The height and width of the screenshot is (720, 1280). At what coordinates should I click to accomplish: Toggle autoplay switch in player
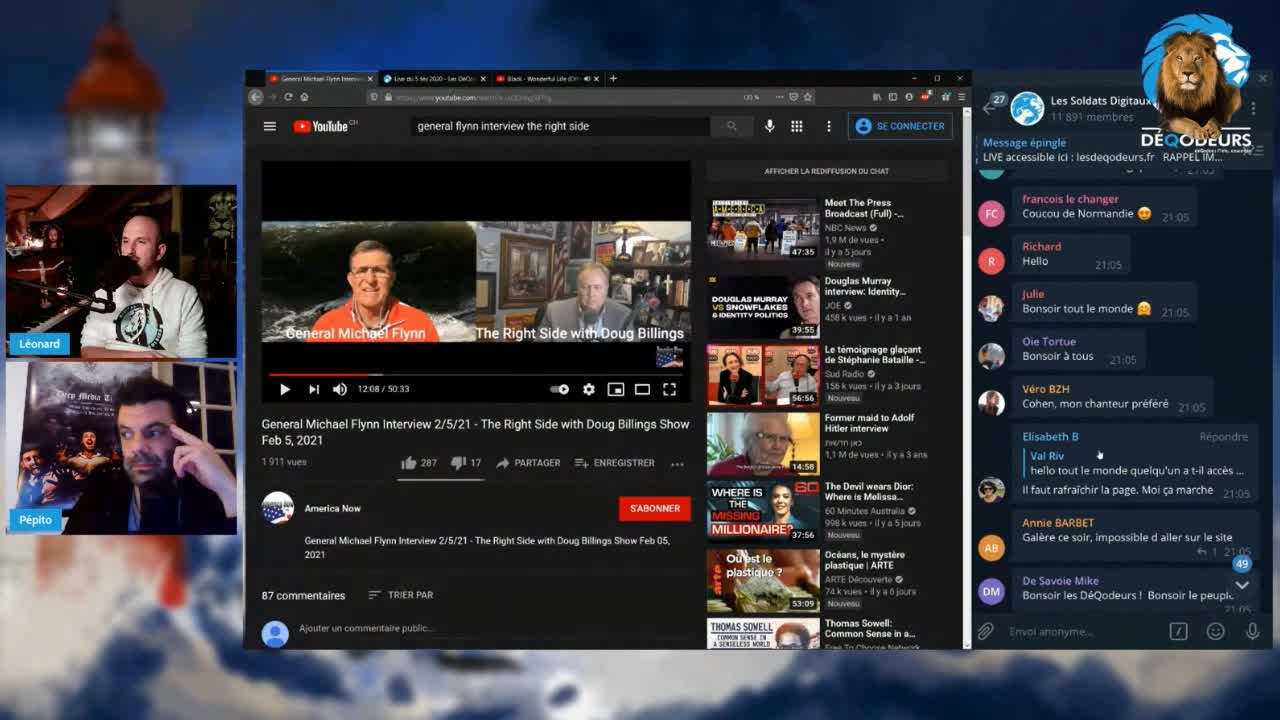coord(560,389)
